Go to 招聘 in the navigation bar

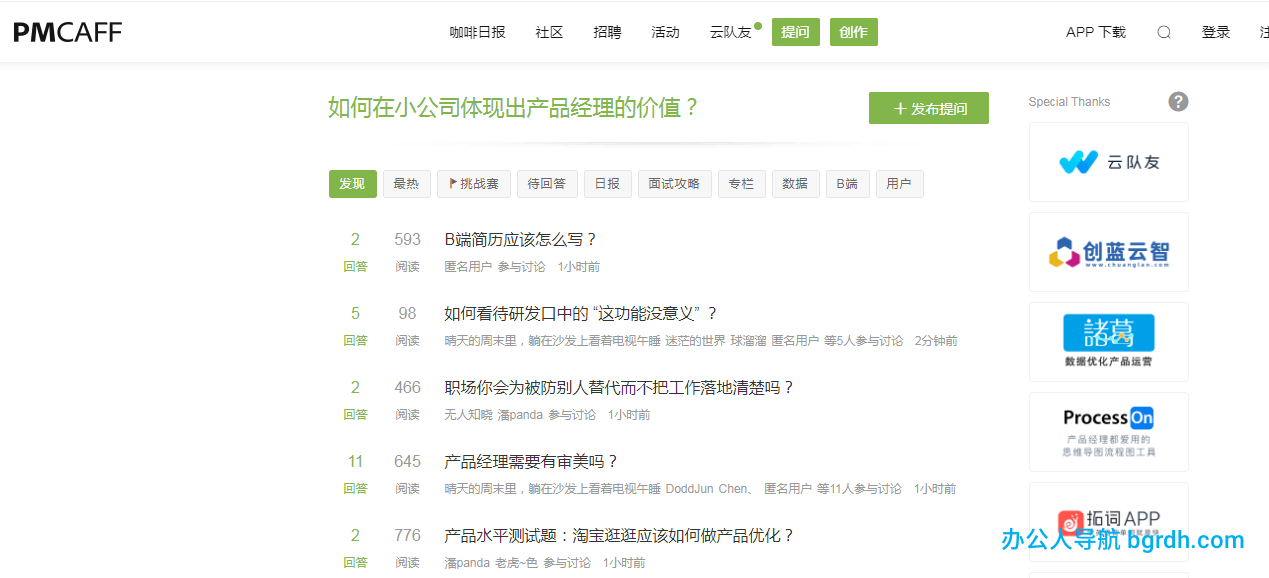coord(607,32)
